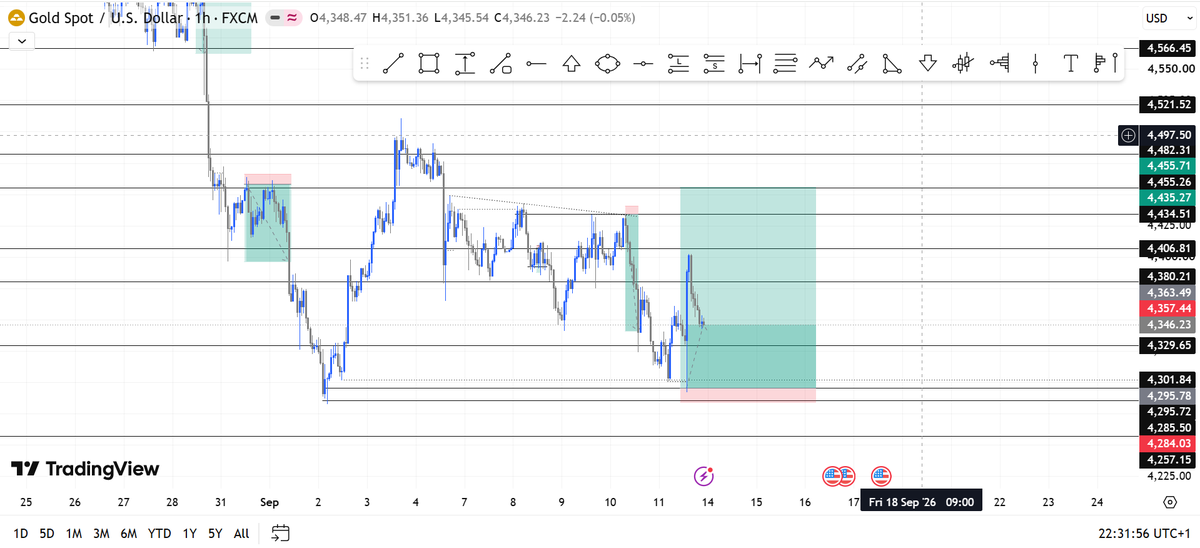Click the purple lightning event icon
The height and width of the screenshot is (548, 1200).
(704, 475)
